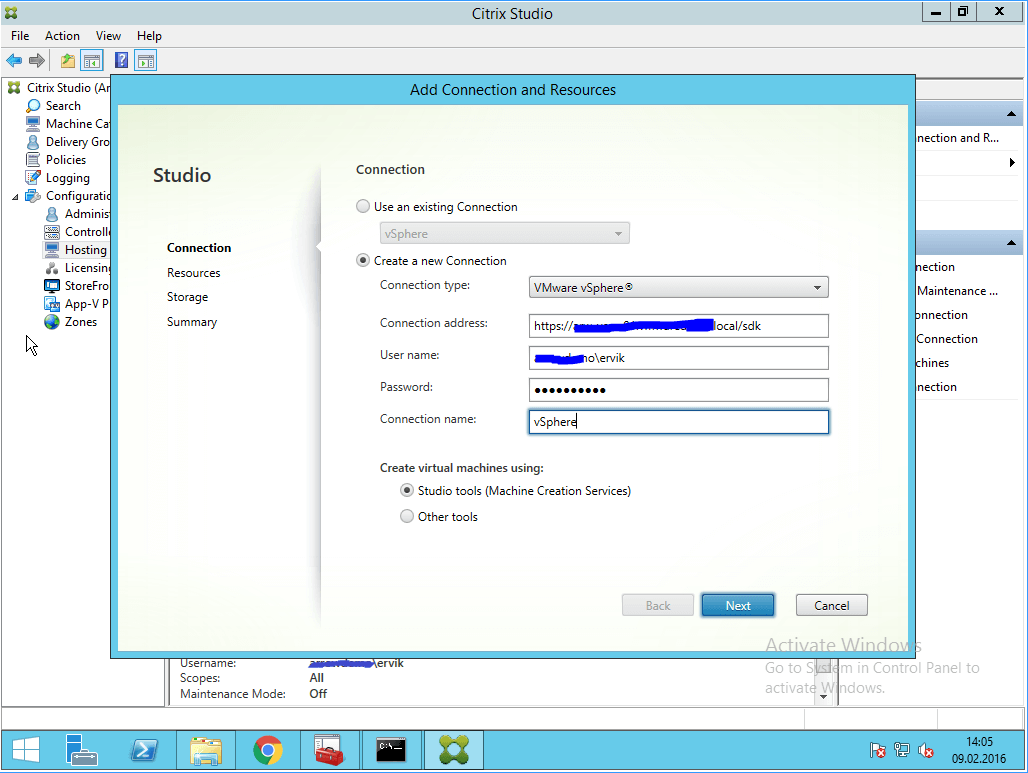
Task: Toggle the Show/Hide Console Tree toolbar icon
Action: tap(92, 61)
